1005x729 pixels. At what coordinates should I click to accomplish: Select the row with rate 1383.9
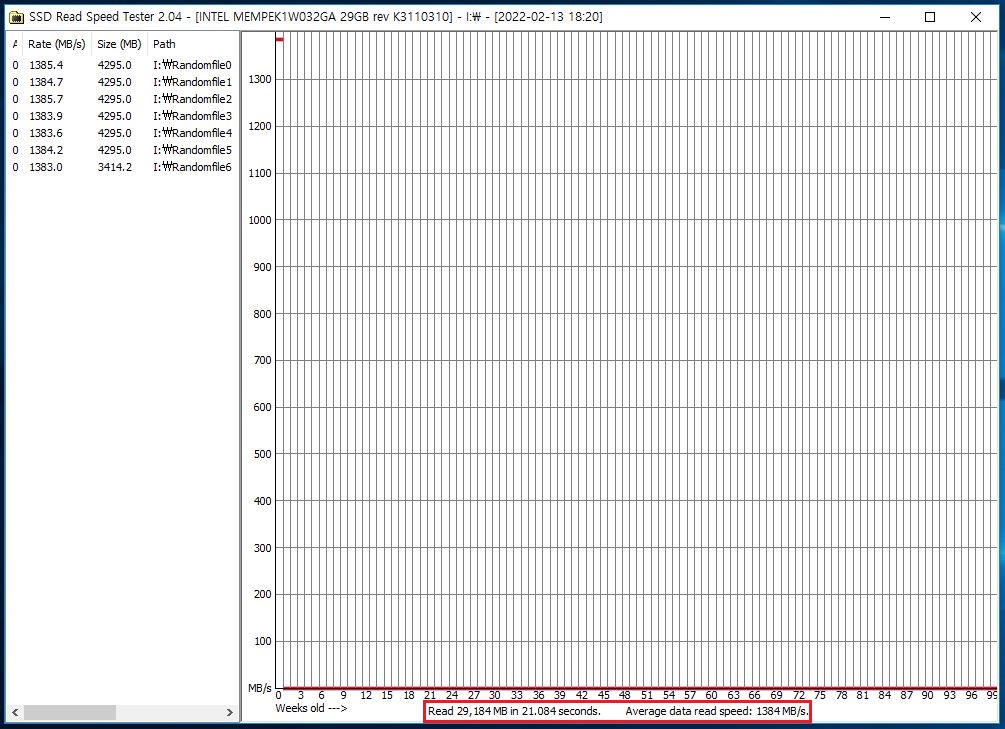coord(122,116)
